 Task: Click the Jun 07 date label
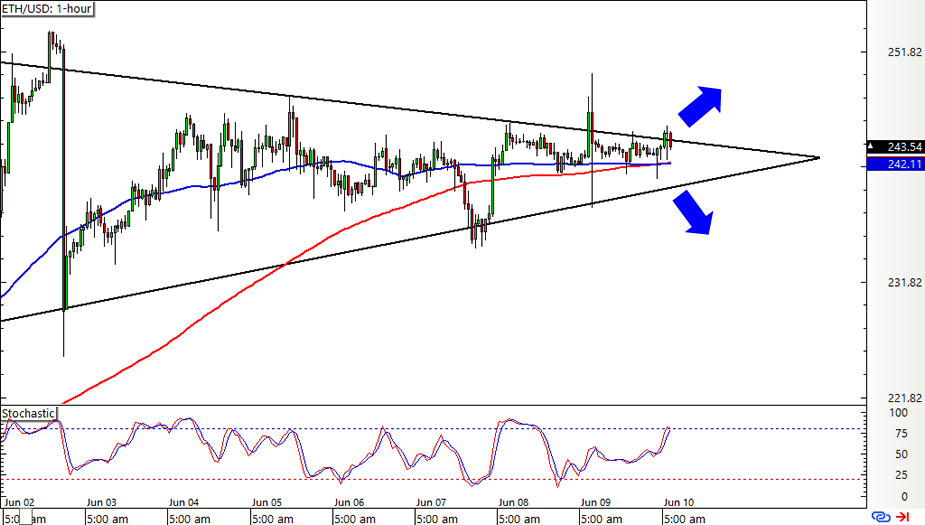(431, 503)
